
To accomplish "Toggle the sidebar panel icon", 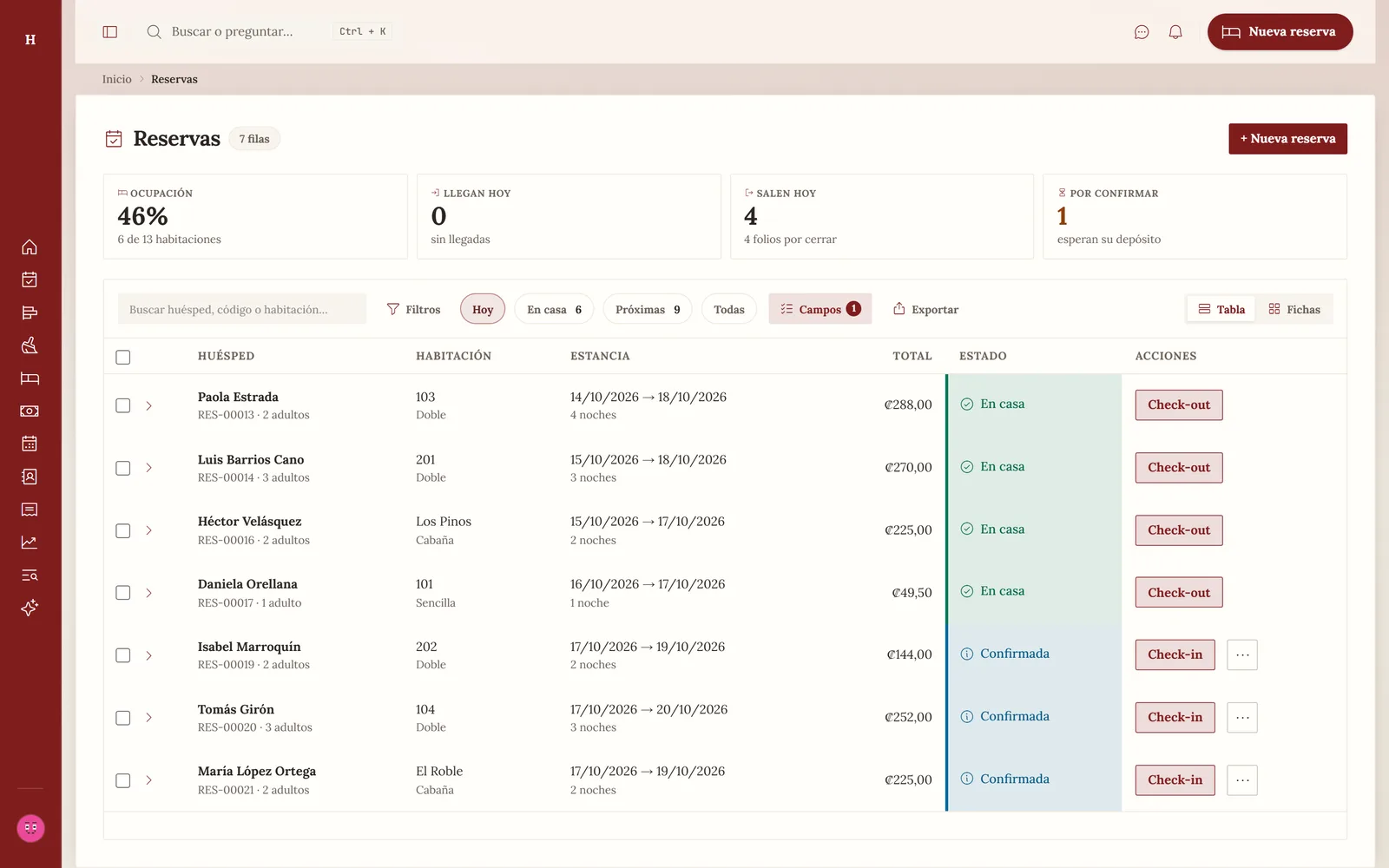I will (110, 32).
